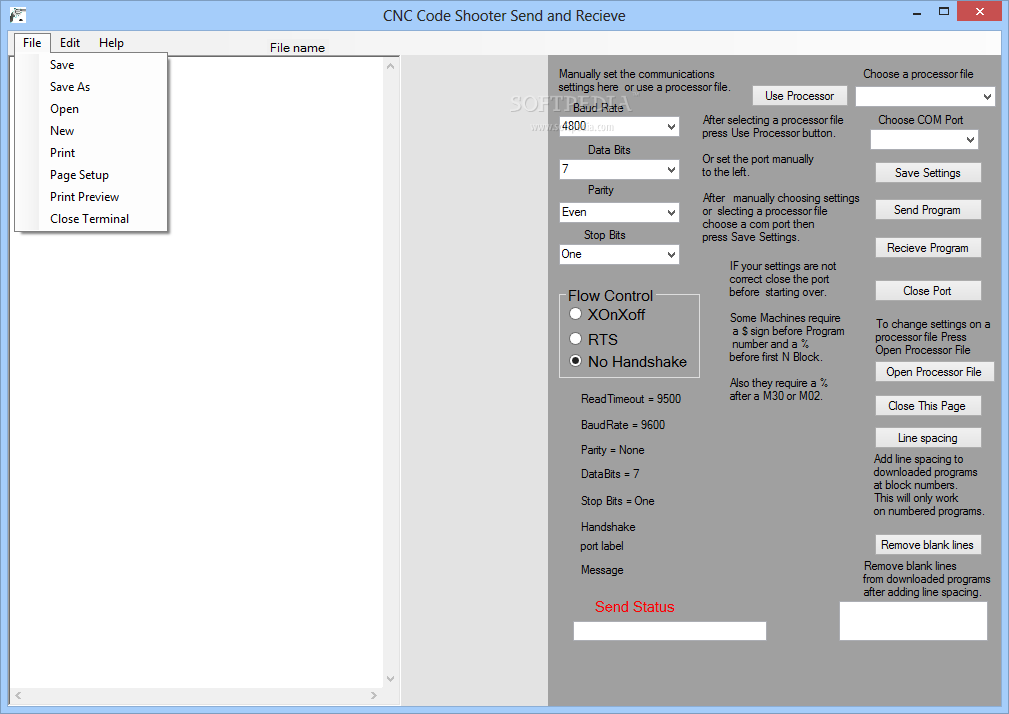Choose Print from the File menu
Image resolution: width=1009 pixels, height=714 pixels.
[91, 152]
